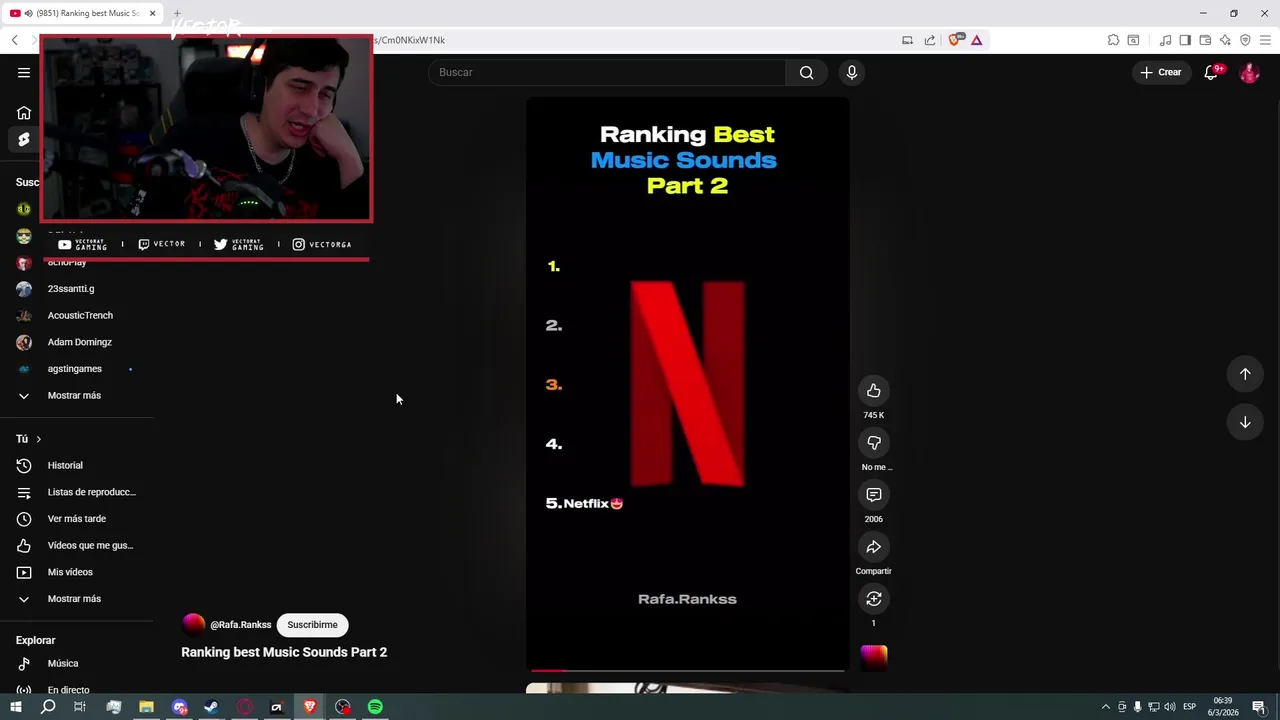The image size is (1280, 720).
Task: Go to the previous Short with up arrow
Action: pyautogui.click(x=1245, y=374)
